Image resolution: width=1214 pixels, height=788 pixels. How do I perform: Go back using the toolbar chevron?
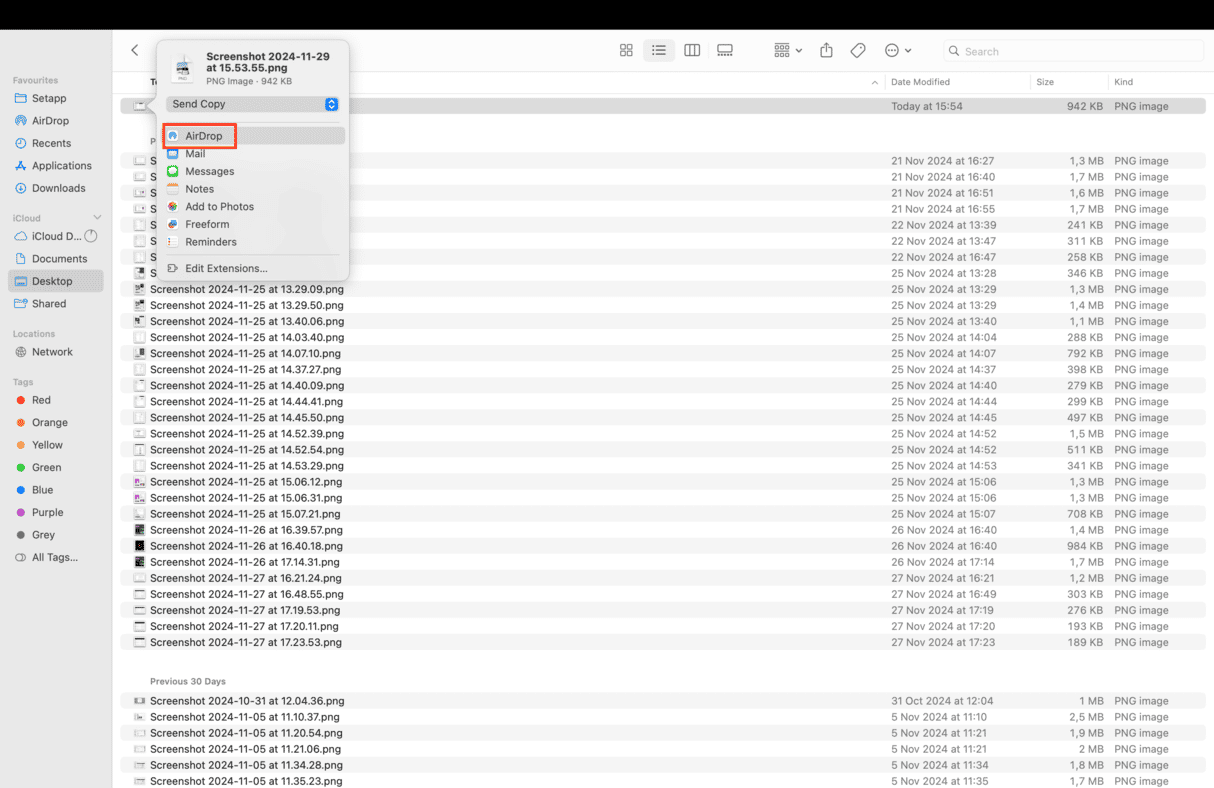135,50
